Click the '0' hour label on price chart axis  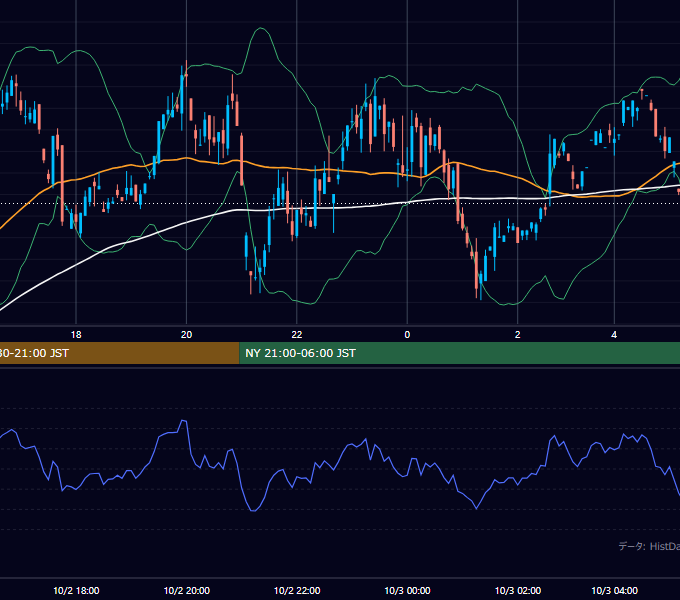407,335
